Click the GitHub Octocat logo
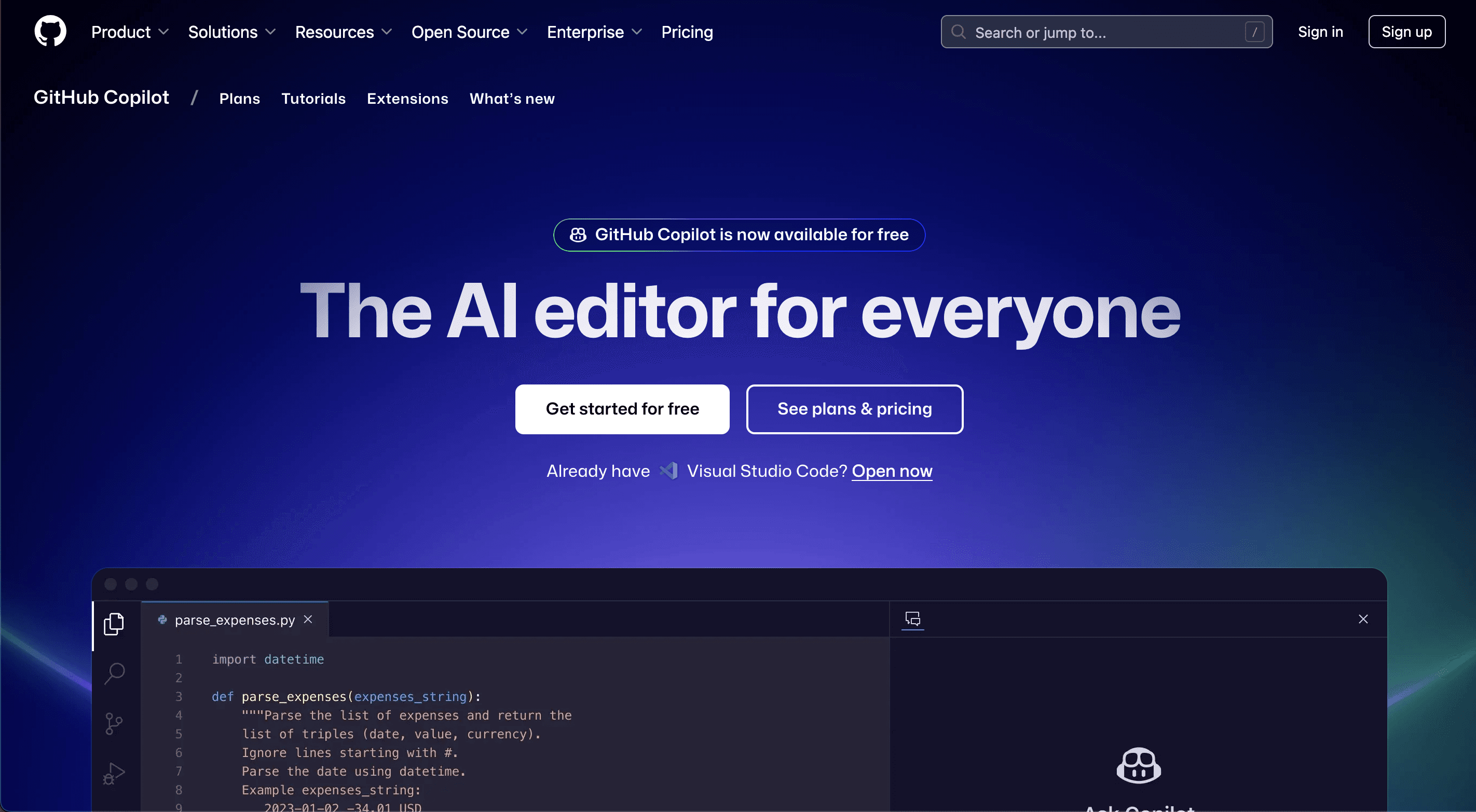Screen dimensions: 1476x812 coord(50,31)
